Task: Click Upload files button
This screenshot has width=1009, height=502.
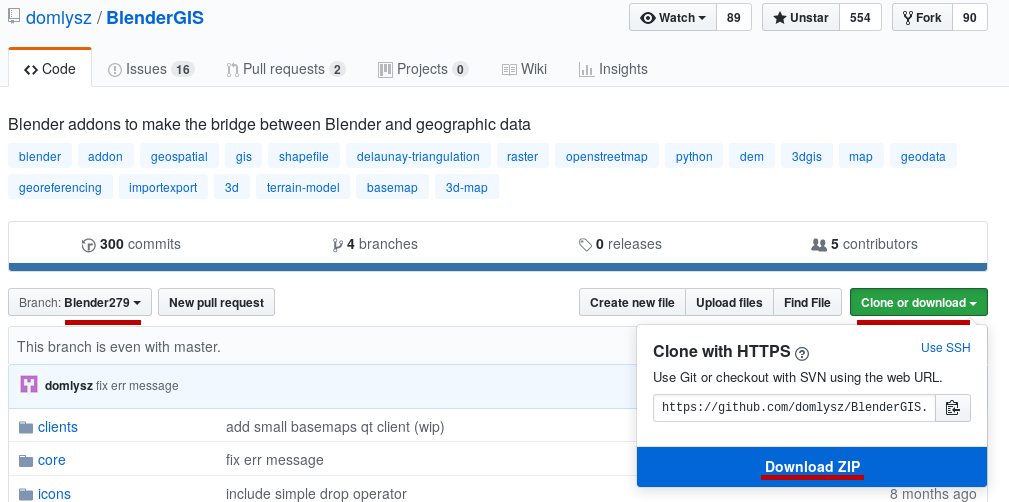Action: click(x=729, y=302)
